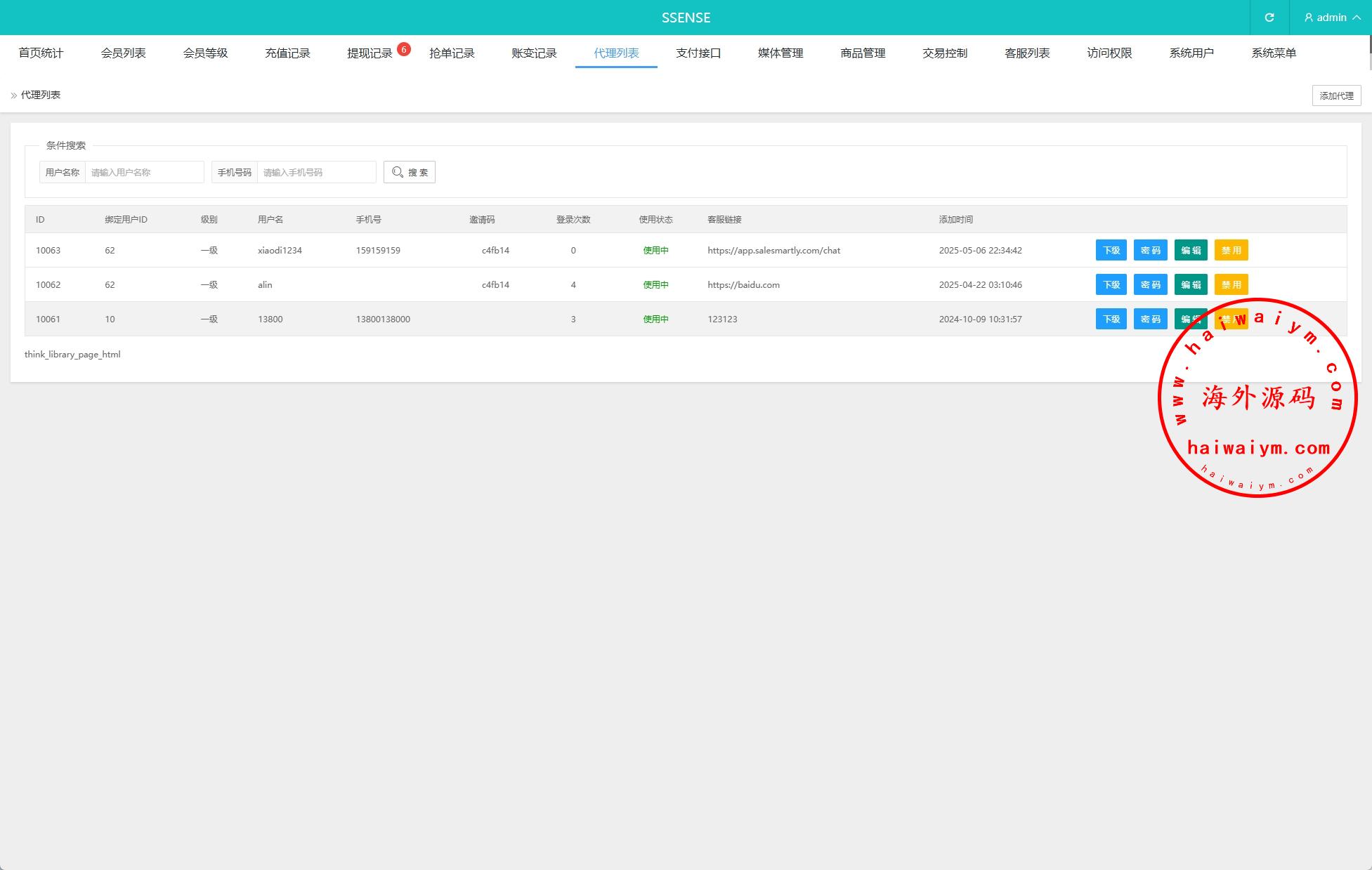The width and height of the screenshot is (1372, 870).
Task: Open the salesmartly chat link
Action: 773,250
